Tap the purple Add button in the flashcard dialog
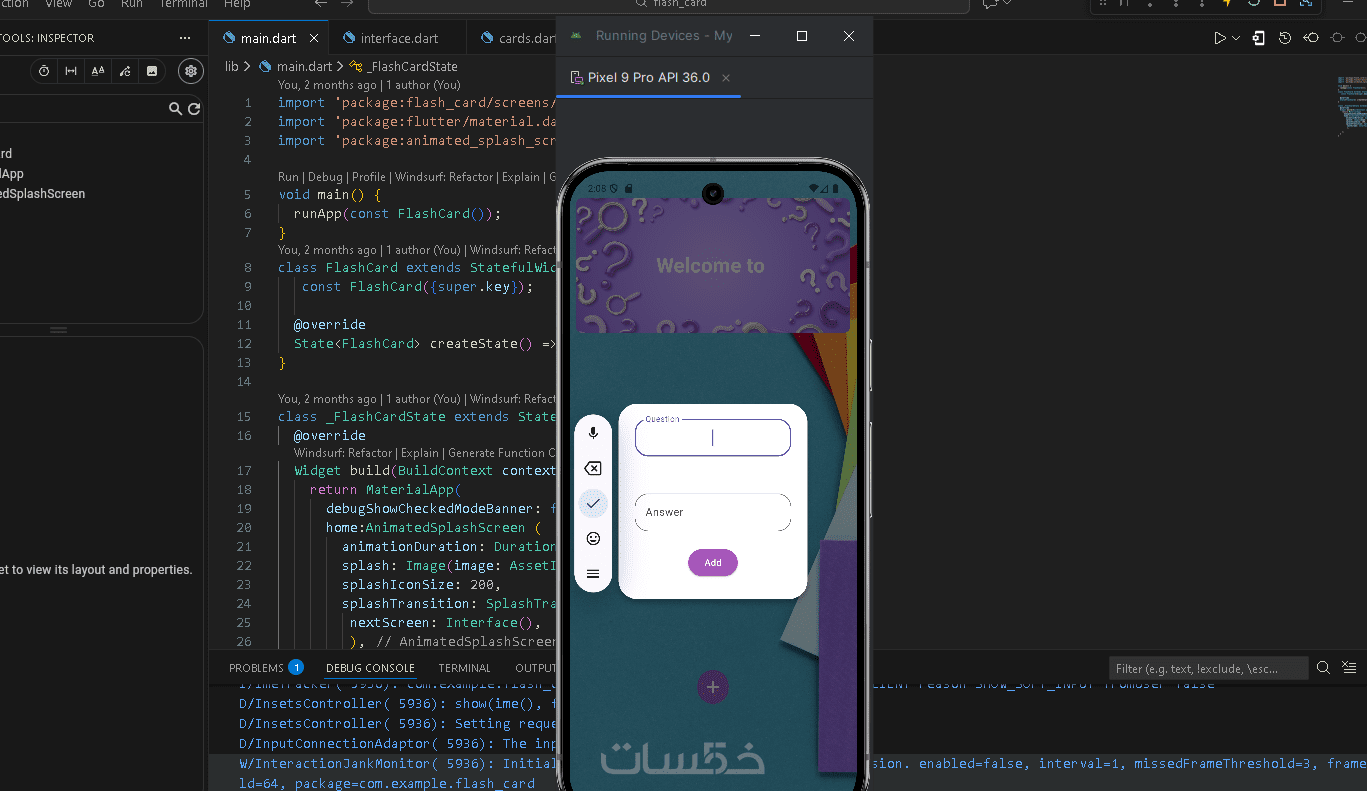The height and width of the screenshot is (791, 1367). point(713,563)
